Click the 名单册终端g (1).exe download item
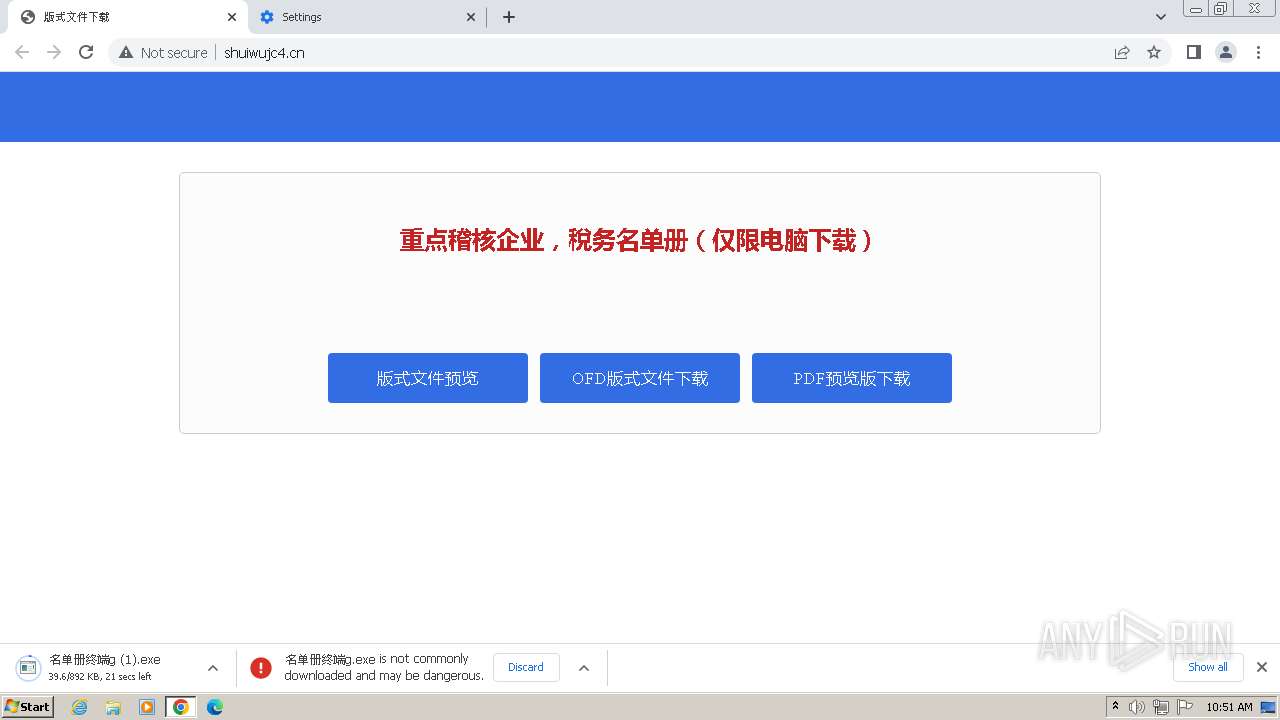The width and height of the screenshot is (1280, 720). point(118,667)
